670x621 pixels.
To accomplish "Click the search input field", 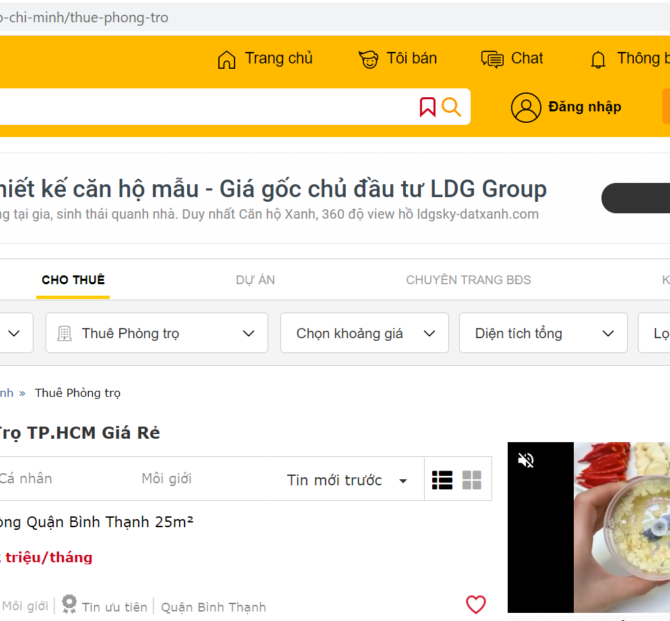I will pyautogui.click(x=200, y=107).
